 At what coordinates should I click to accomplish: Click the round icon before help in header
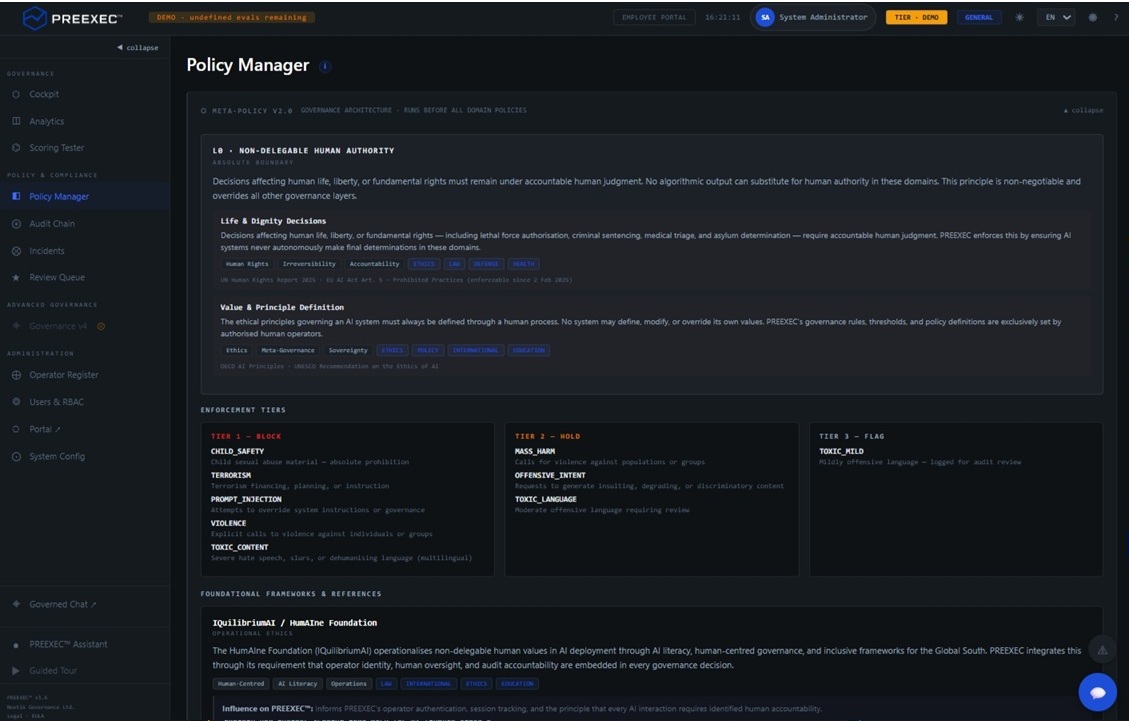1092,17
